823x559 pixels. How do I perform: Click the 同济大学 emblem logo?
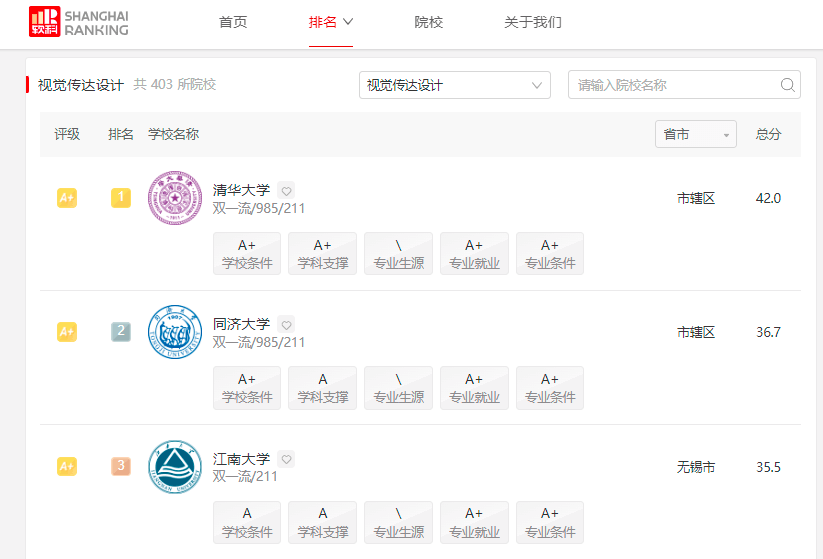coord(175,332)
